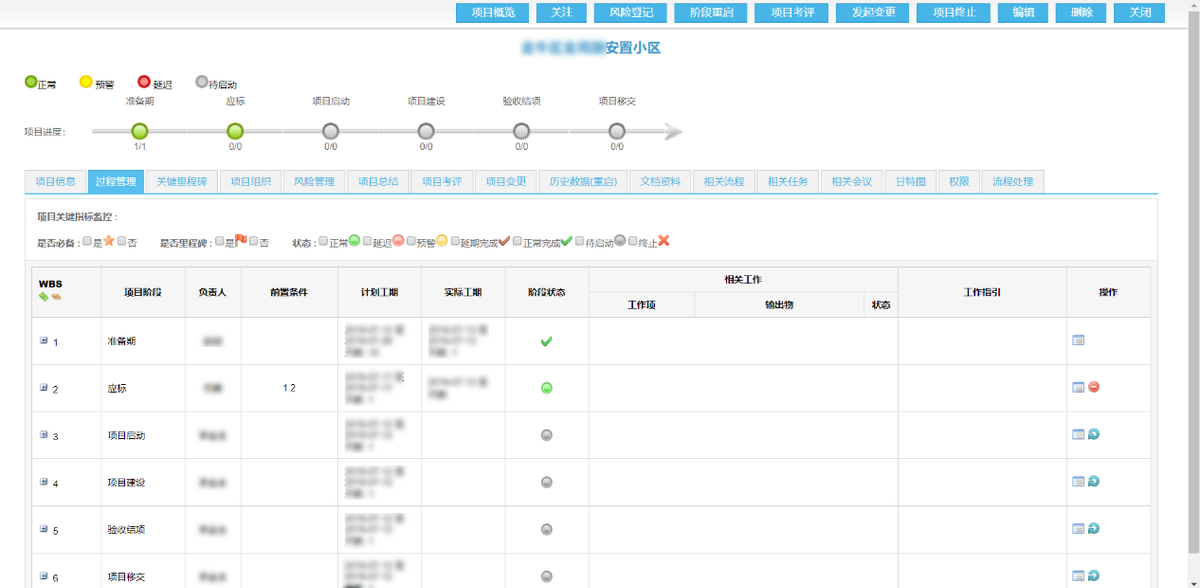Check the 终止 status filter checkbox
The image size is (1200, 588).
633,241
